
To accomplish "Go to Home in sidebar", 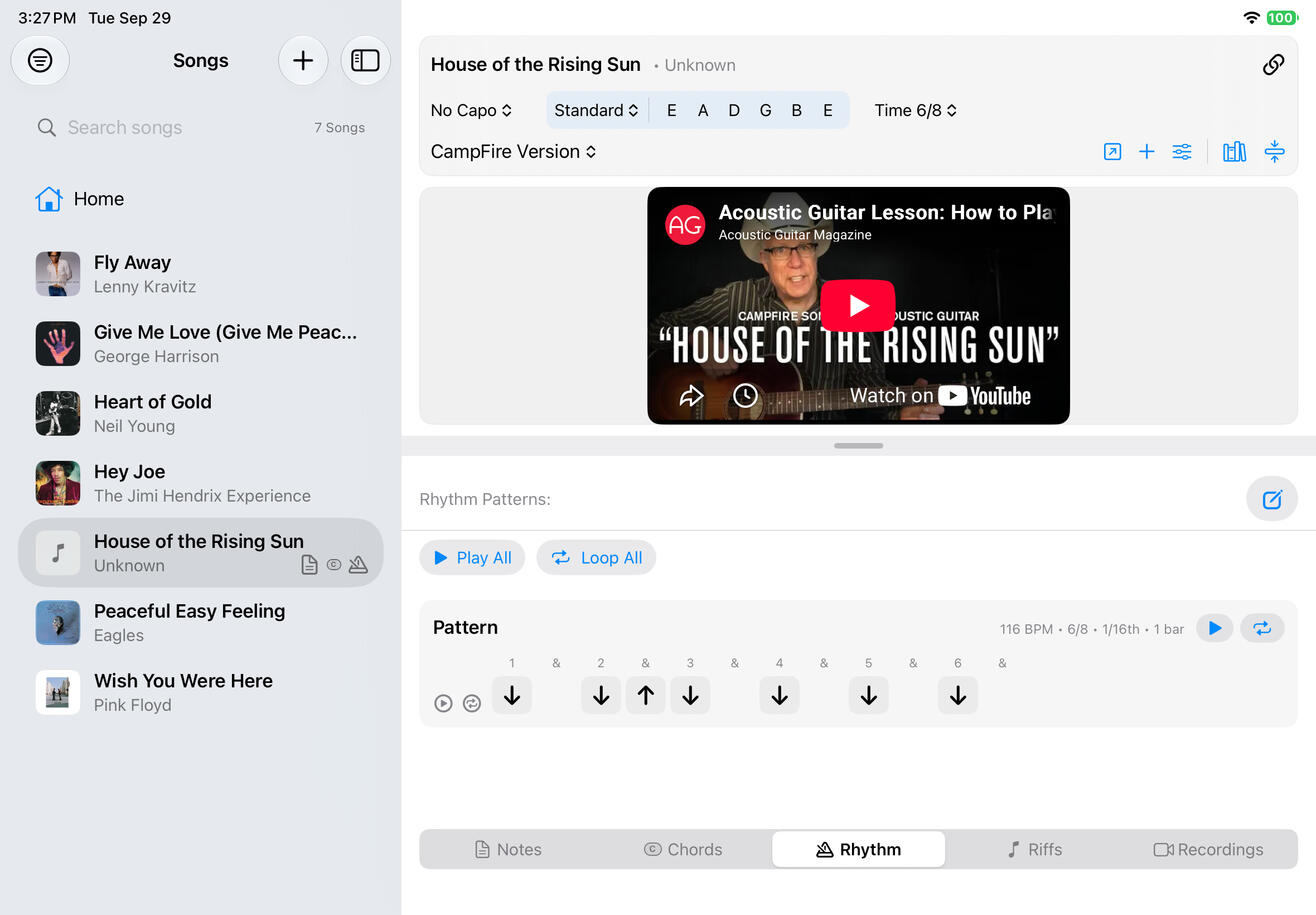I will click(80, 199).
